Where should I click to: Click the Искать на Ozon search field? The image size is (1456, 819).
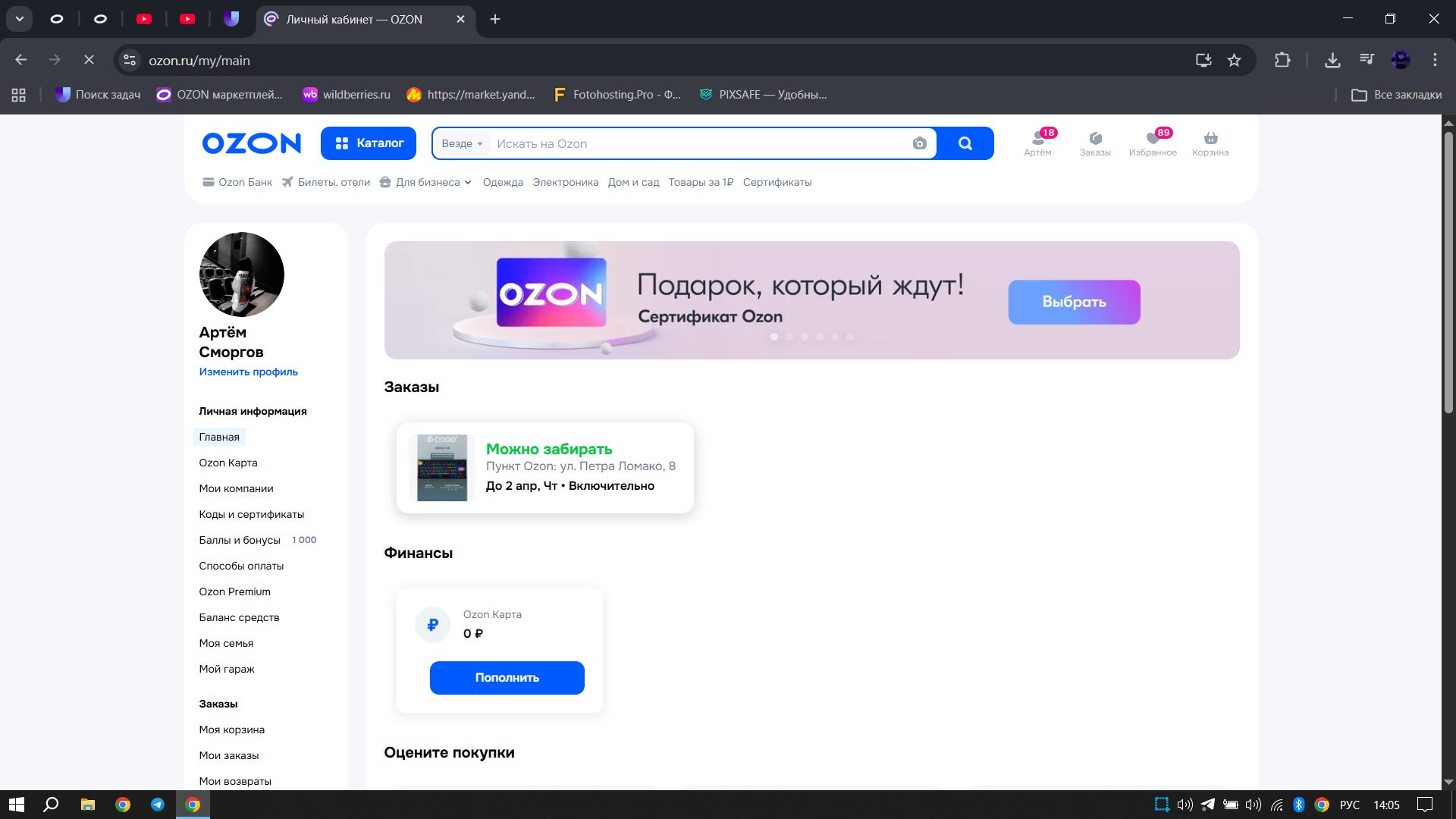pyautogui.click(x=698, y=144)
